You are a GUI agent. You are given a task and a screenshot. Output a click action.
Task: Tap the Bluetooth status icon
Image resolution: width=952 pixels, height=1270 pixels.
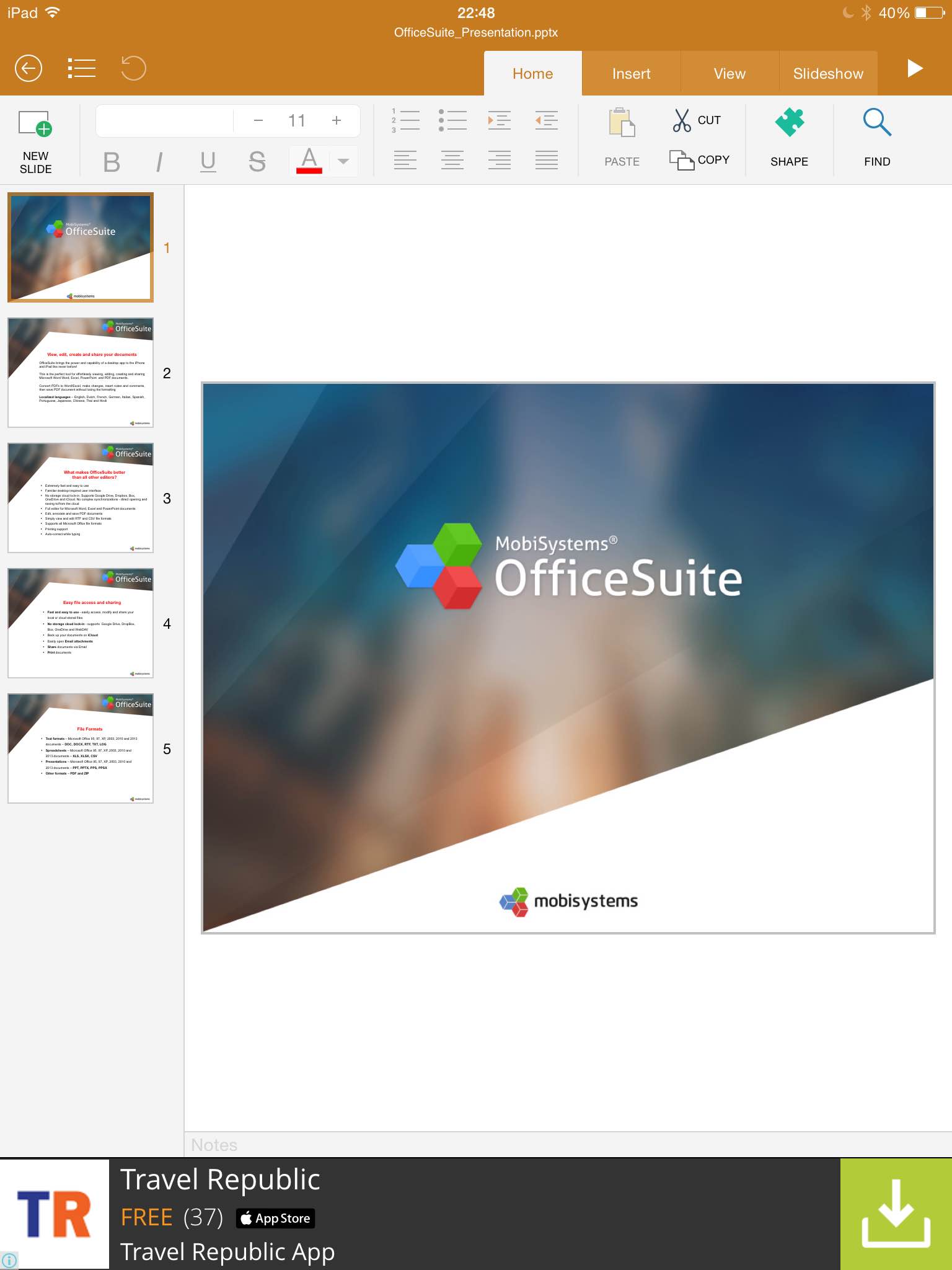click(866, 12)
